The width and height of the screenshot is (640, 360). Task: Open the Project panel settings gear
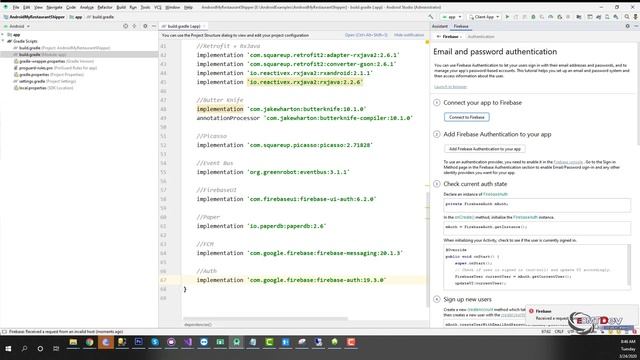(x=145, y=26)
